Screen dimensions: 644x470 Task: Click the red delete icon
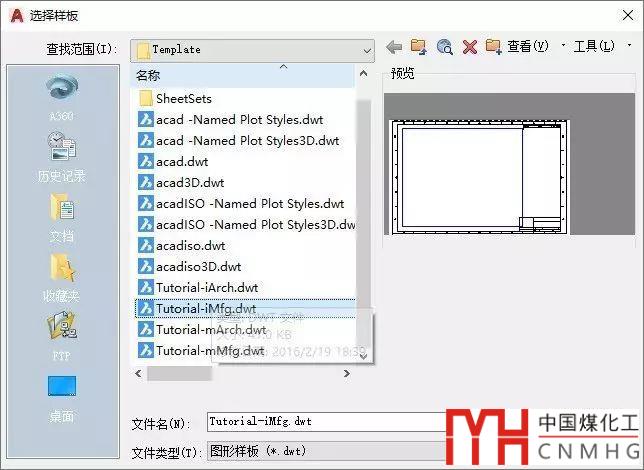(x=470, y=47)
